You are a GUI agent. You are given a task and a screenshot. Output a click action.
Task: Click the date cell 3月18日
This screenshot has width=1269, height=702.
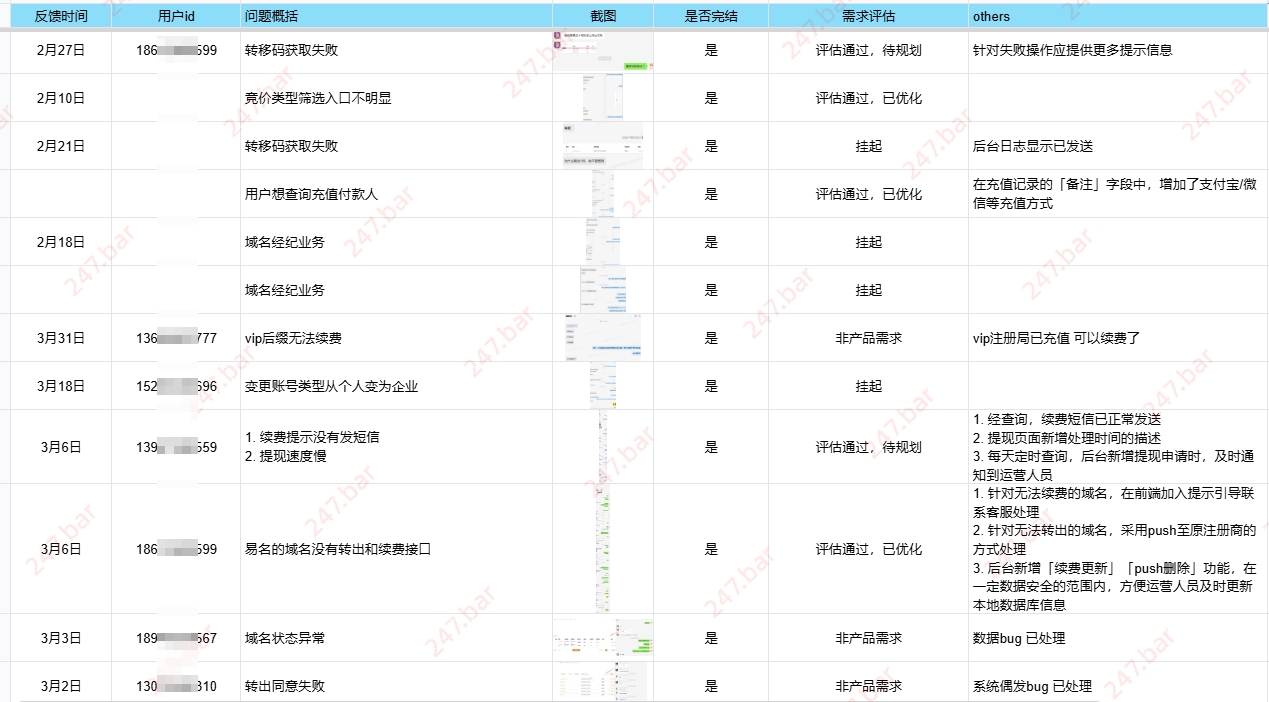59,385
